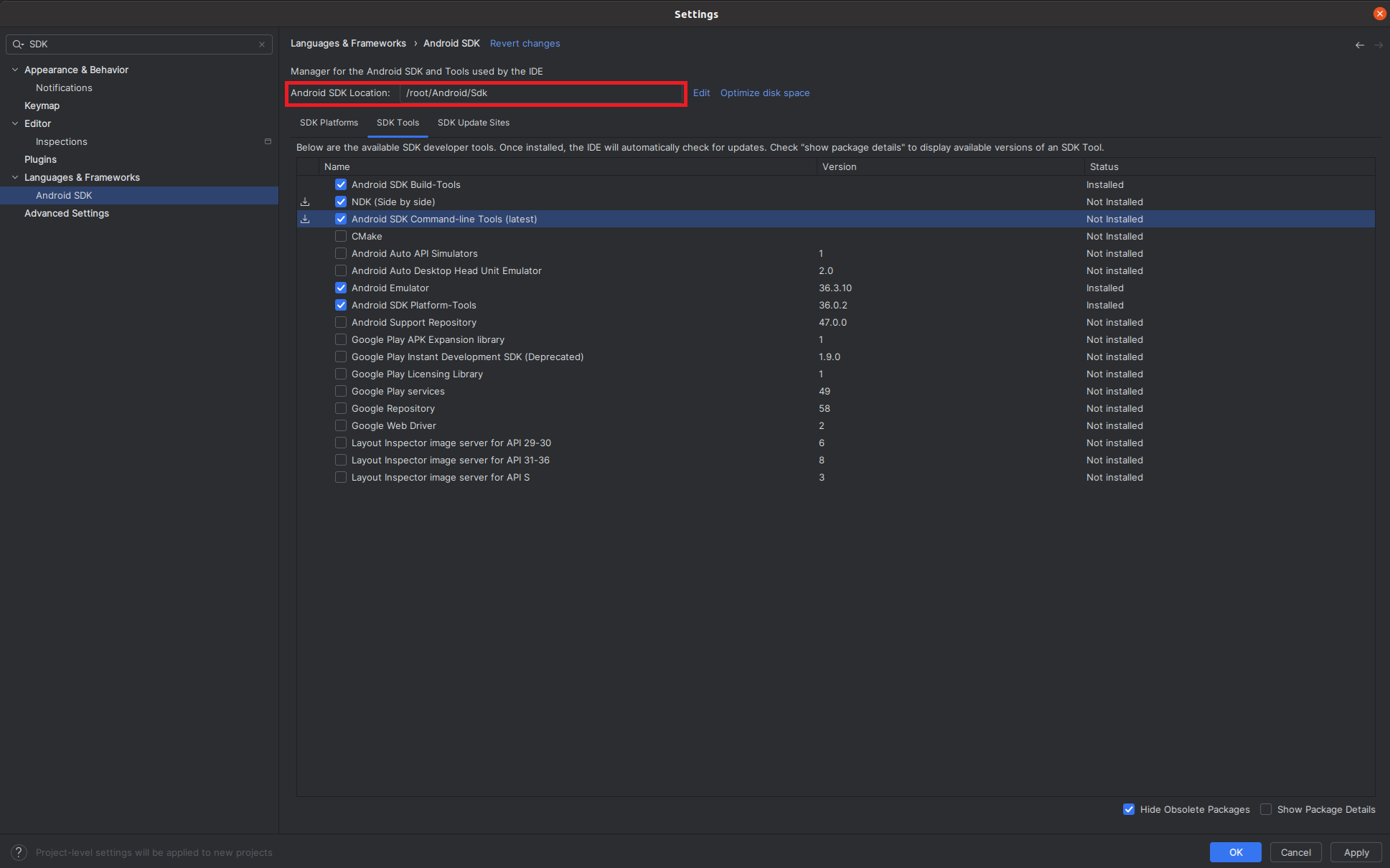Click the Inspections profile indicator icon
Image resolution: width=1390 pixels, height=868 pixels.
(x=268, y=142)
